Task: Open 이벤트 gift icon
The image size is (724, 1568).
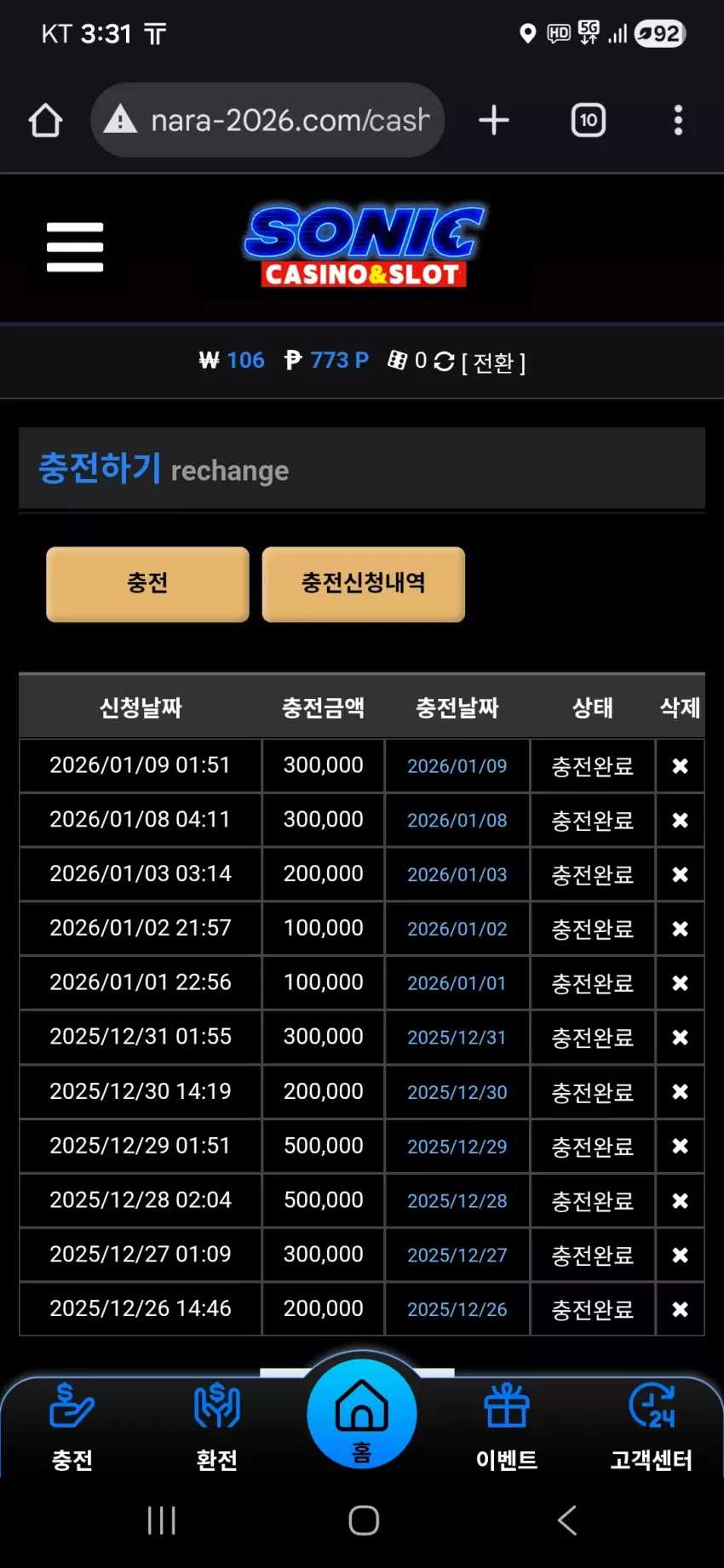Action: click(507, 1427)
